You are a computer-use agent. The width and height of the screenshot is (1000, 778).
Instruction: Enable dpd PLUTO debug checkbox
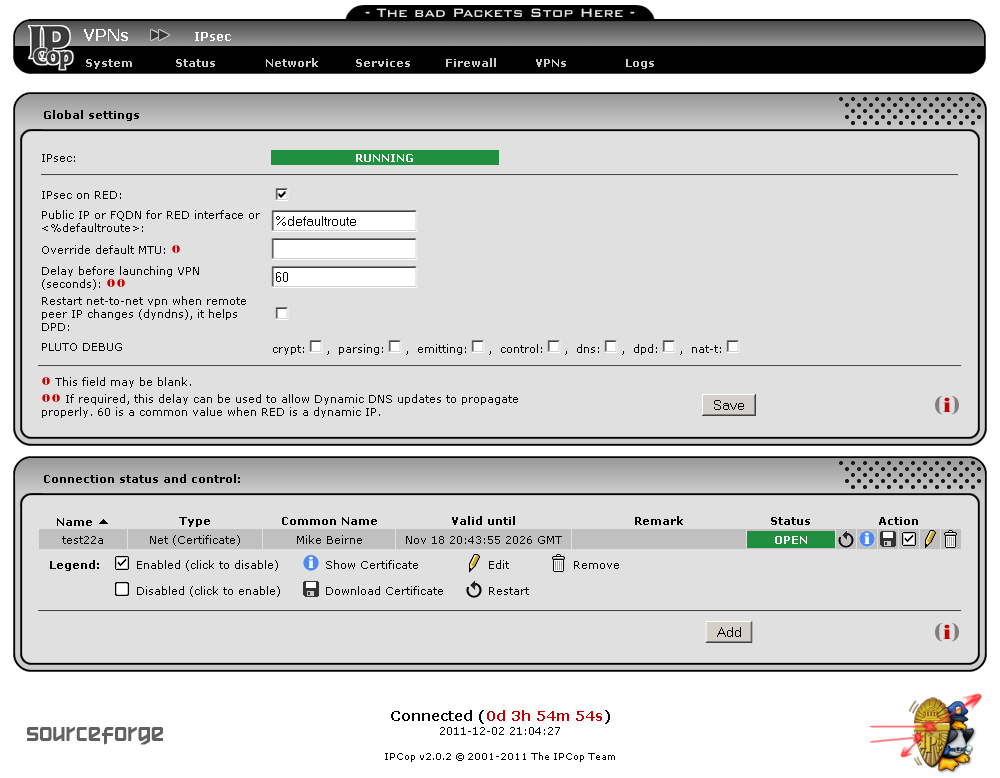(x=668, y=346)
